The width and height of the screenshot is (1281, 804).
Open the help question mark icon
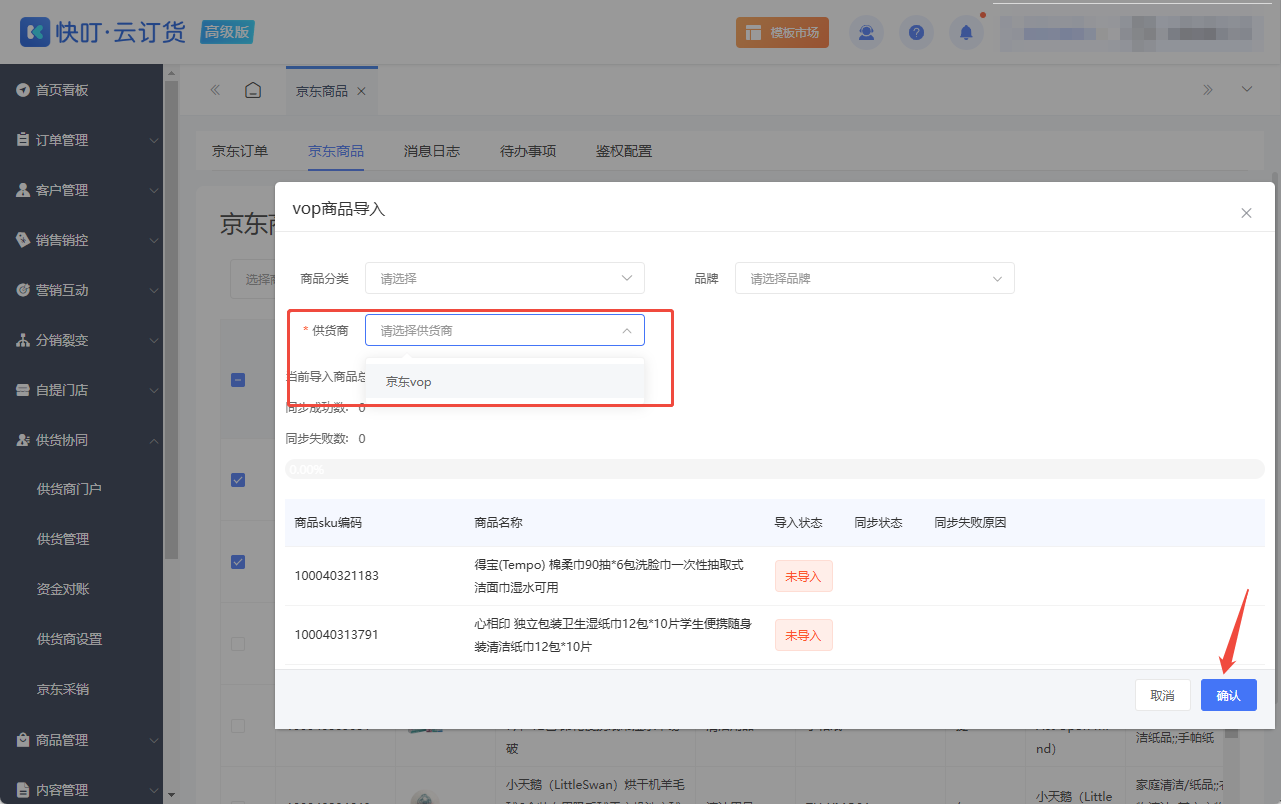(x=916, y=33)
